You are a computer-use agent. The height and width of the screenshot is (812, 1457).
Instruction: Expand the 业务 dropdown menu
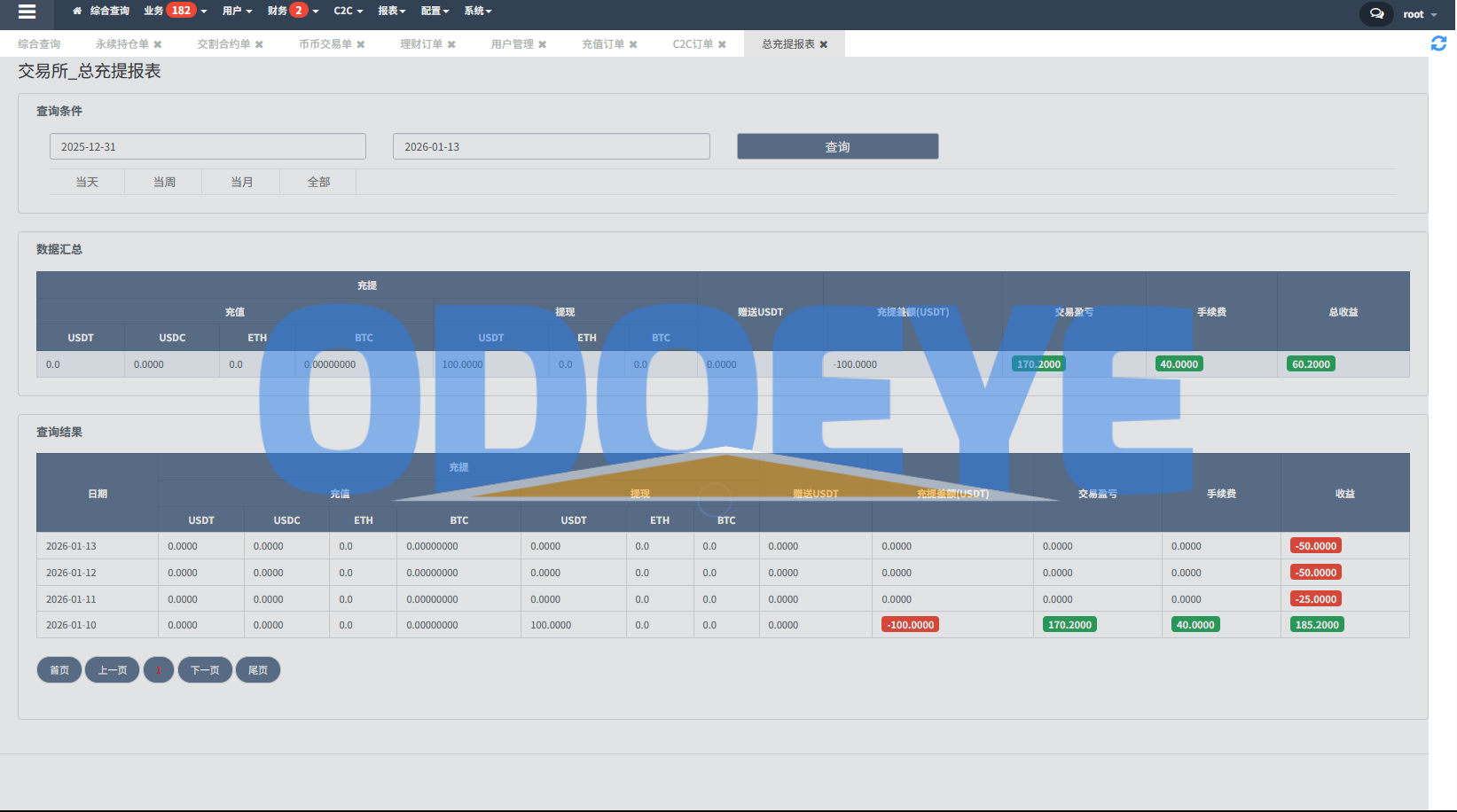pyautogui.click(x=175, y=11)
